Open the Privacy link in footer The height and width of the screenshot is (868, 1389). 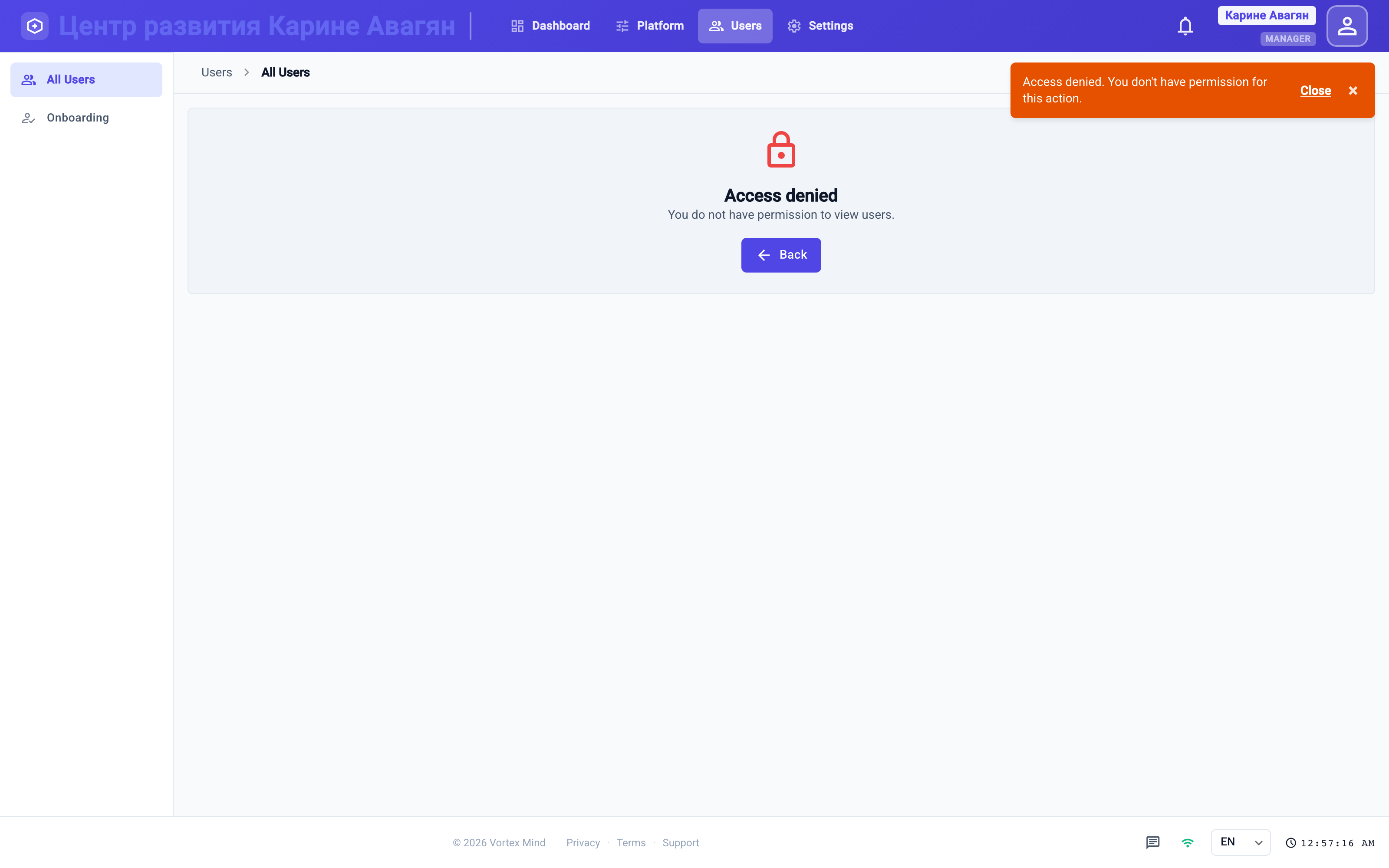coord(583,842)
